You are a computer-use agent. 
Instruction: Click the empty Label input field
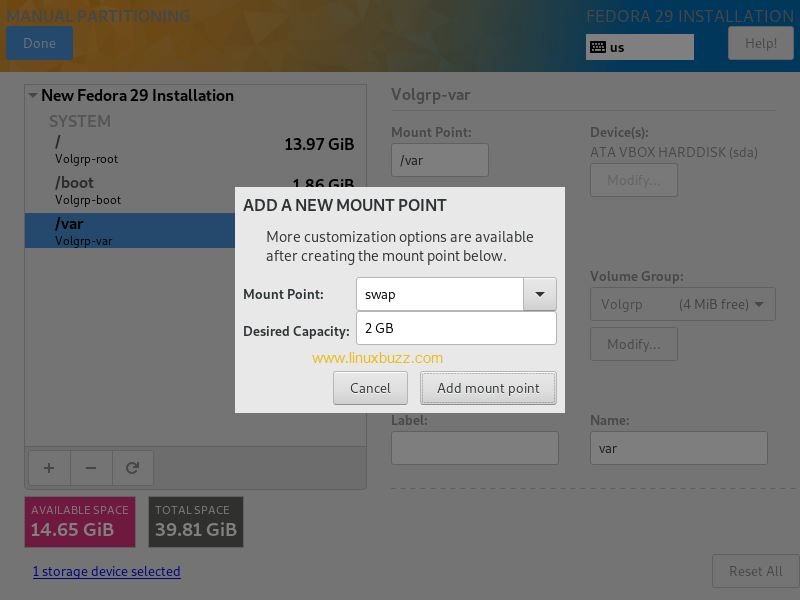[474, 448]
